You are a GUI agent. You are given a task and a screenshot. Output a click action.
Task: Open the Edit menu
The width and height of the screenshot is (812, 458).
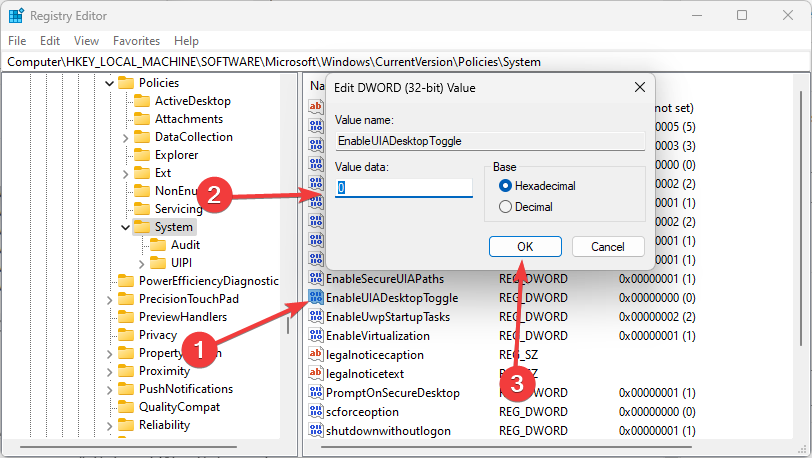50,41
